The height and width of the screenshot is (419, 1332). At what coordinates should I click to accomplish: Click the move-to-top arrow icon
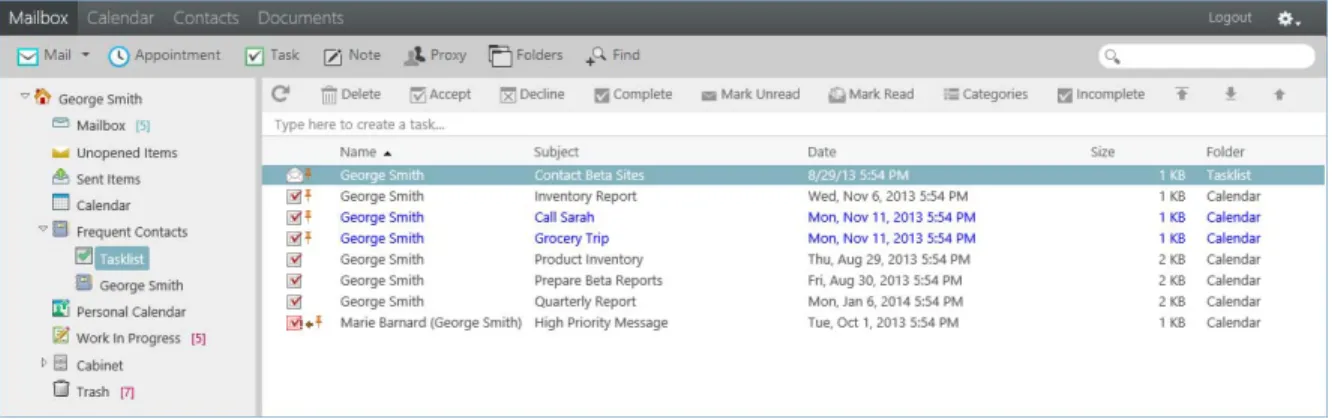click(x=1182, y=94)
